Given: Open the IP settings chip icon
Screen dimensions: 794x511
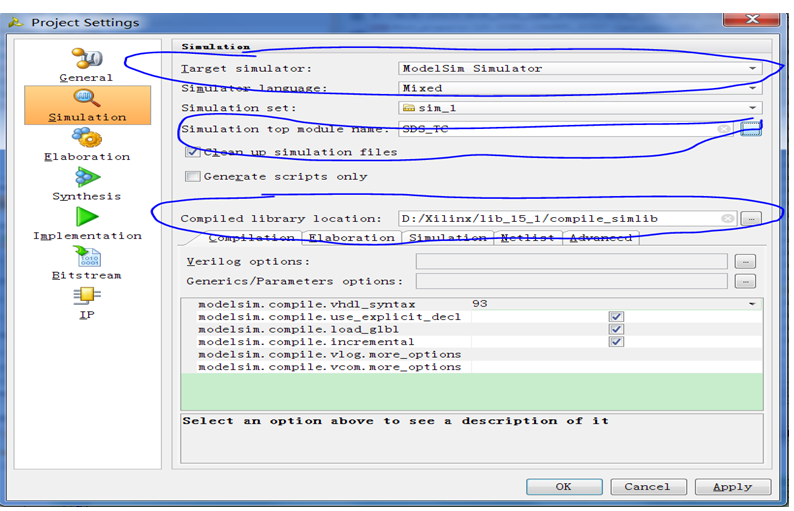Looking at the screenshot, I should 87,295.
